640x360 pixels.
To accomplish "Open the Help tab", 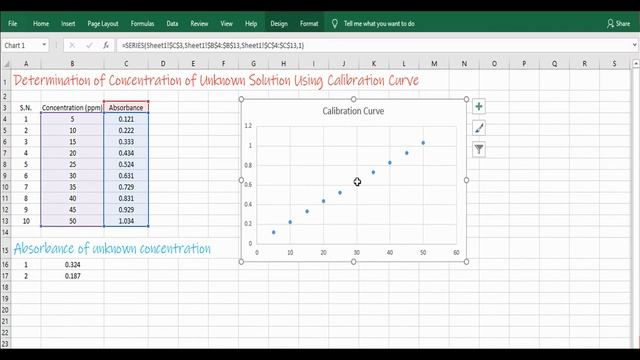I will [251, 24].
